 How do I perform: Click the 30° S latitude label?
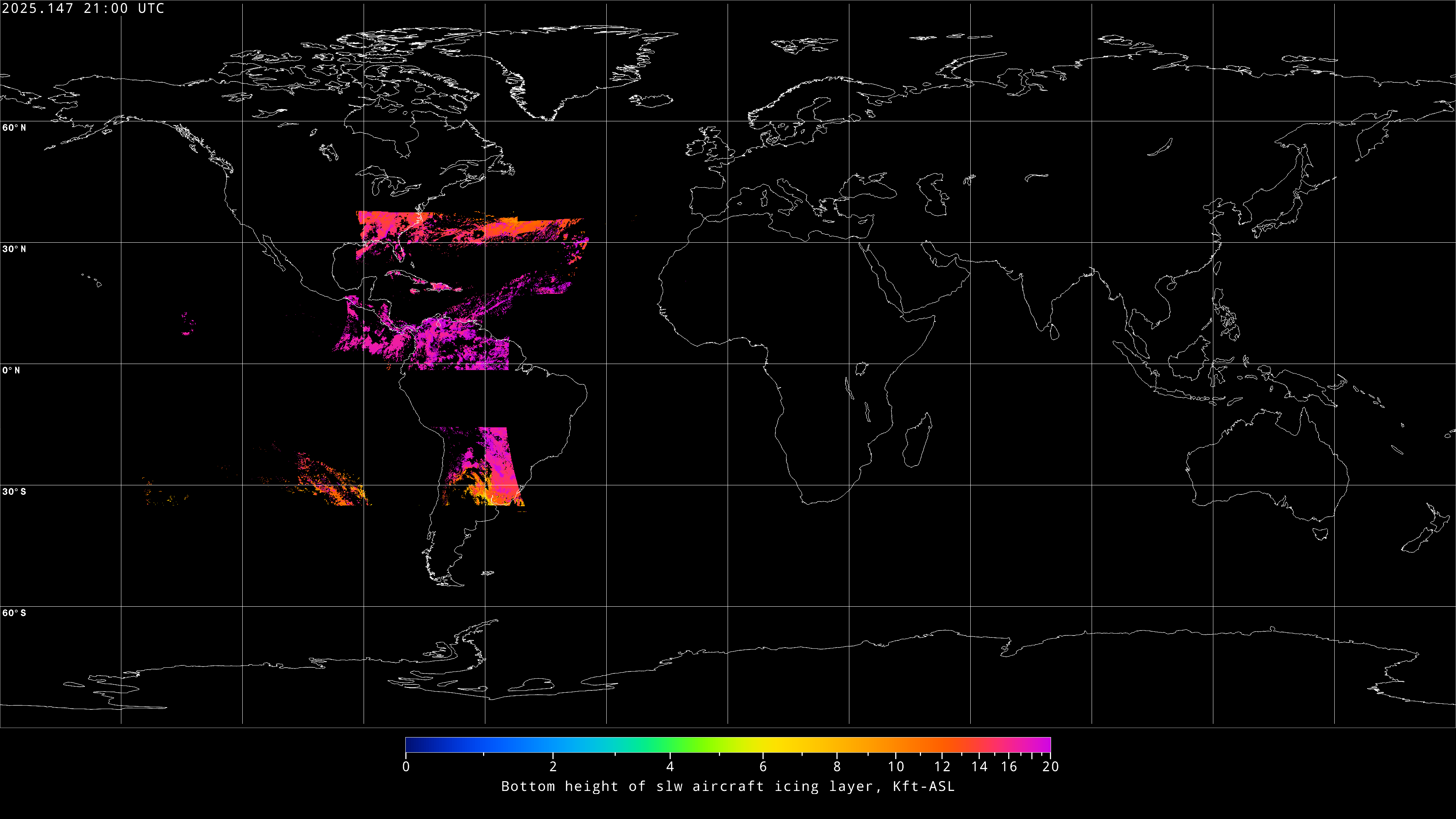pyautogui.click(x=14, y=492)
